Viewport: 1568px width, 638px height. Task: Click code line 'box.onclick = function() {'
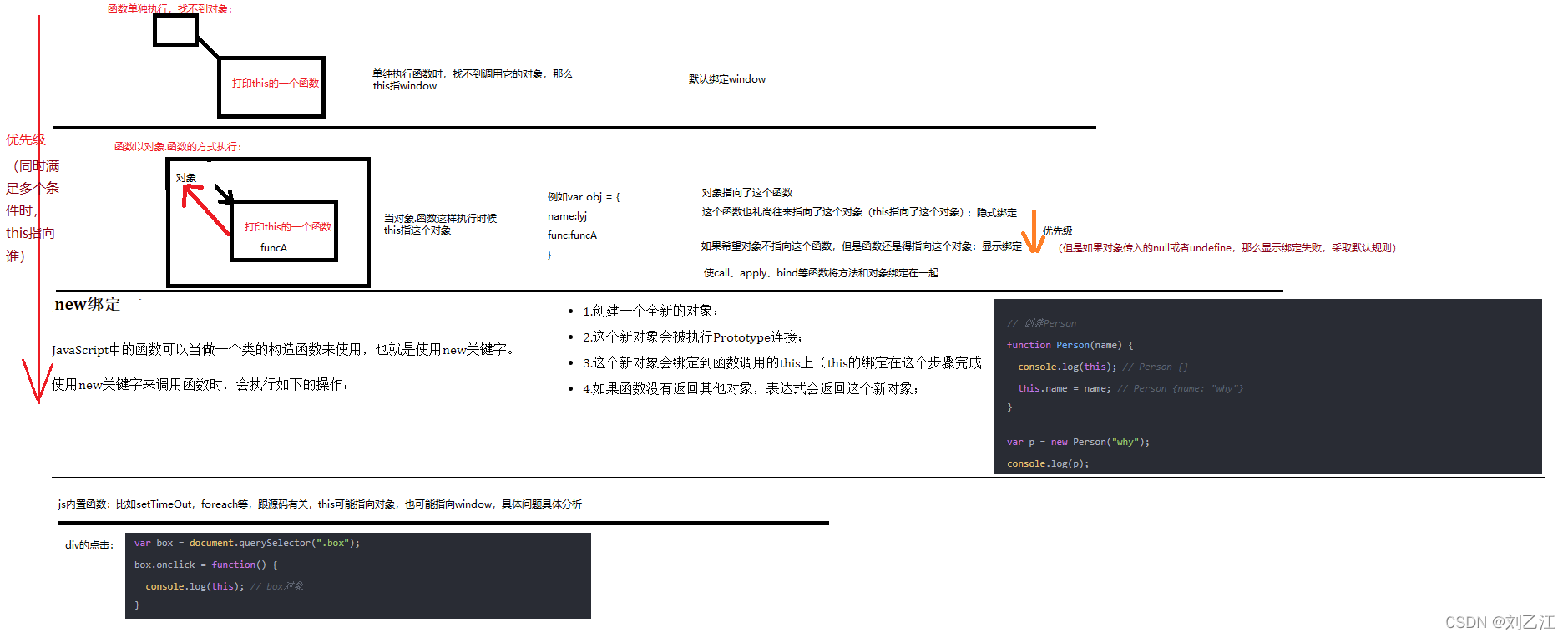click(x=205, y=565)
